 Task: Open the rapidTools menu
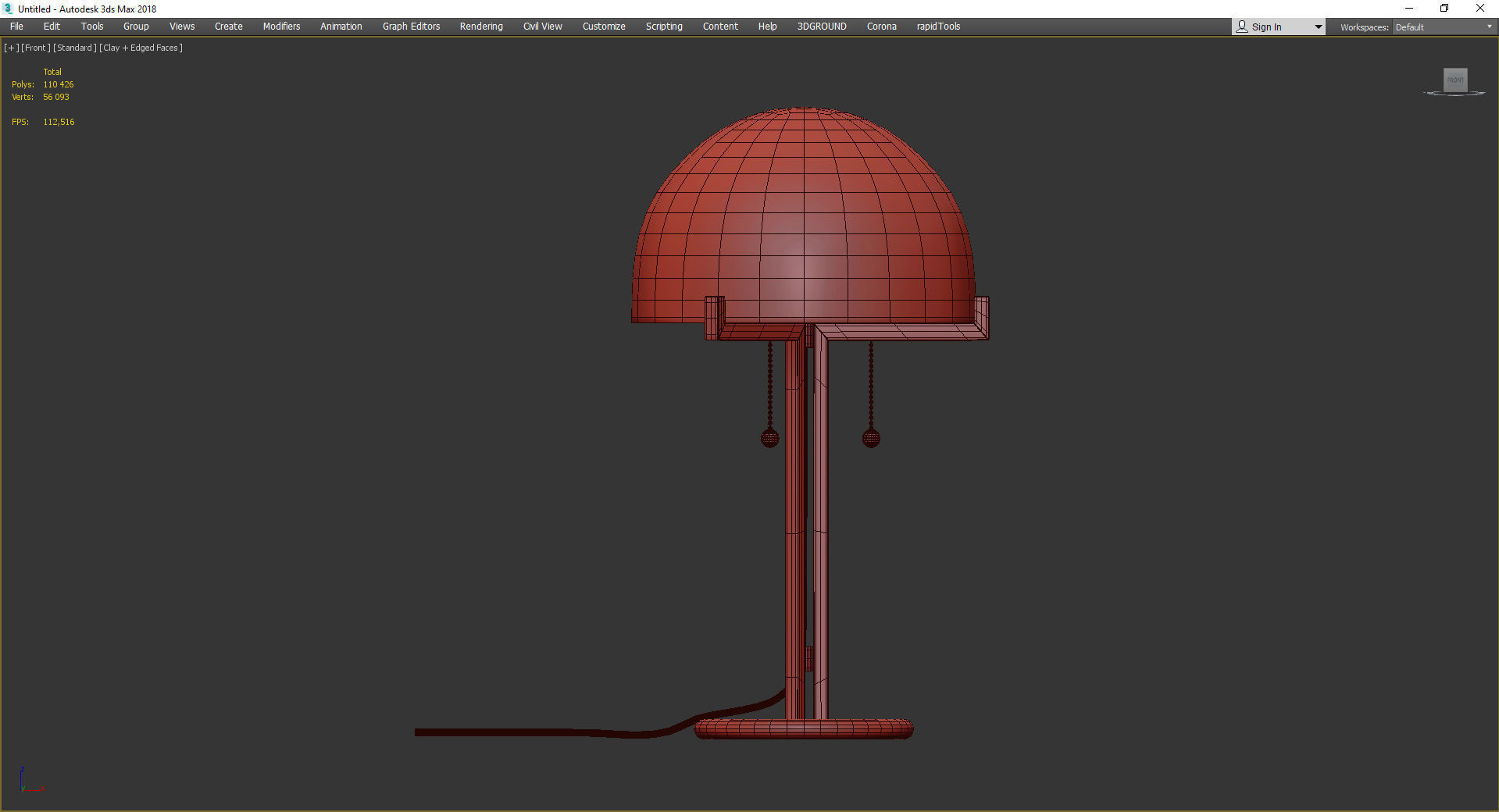937,26
